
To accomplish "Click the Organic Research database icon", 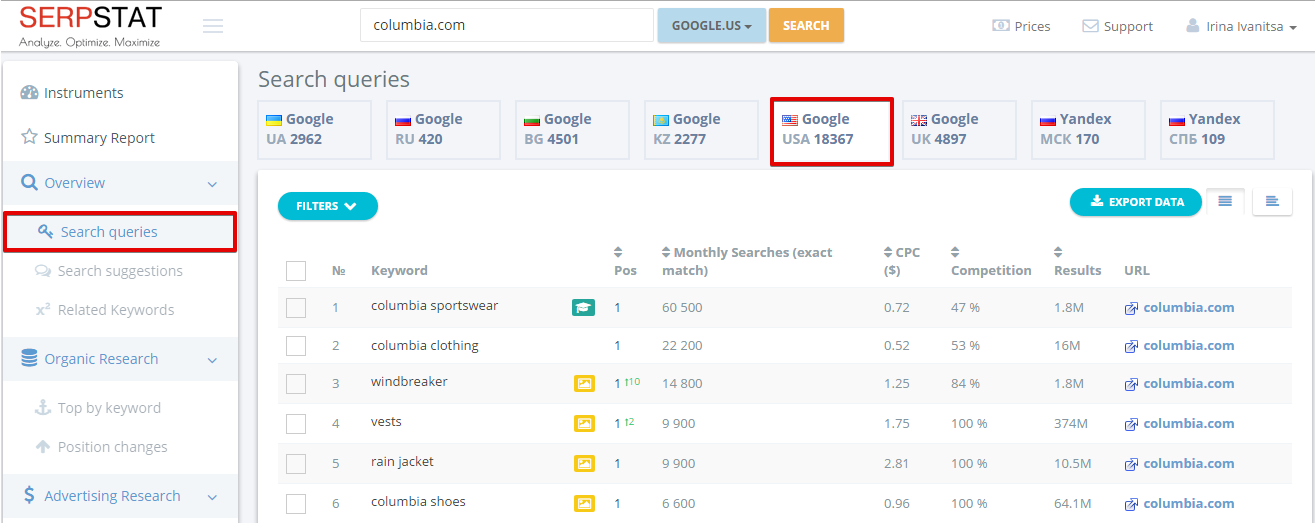I will [x=29, y=358].
